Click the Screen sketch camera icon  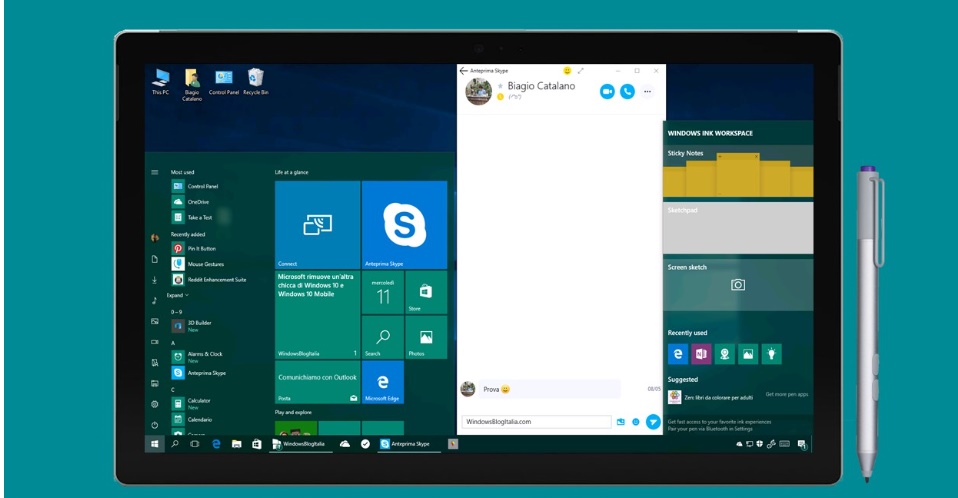[738, 285]
